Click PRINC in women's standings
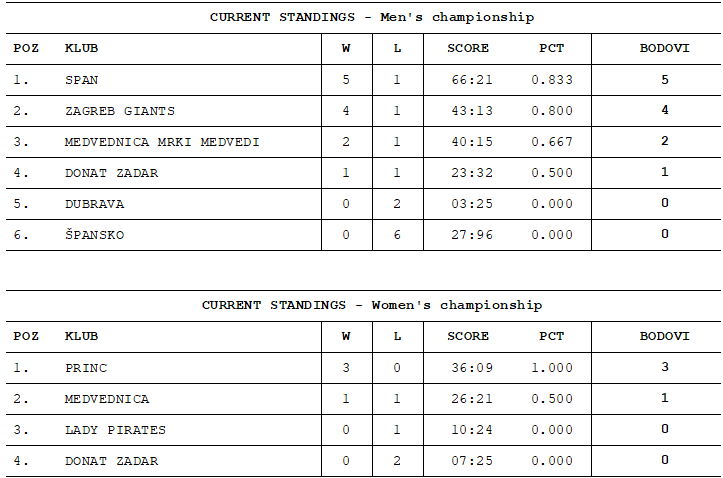Viewport: 723px width, 478px height. click(x=86, y=368)
